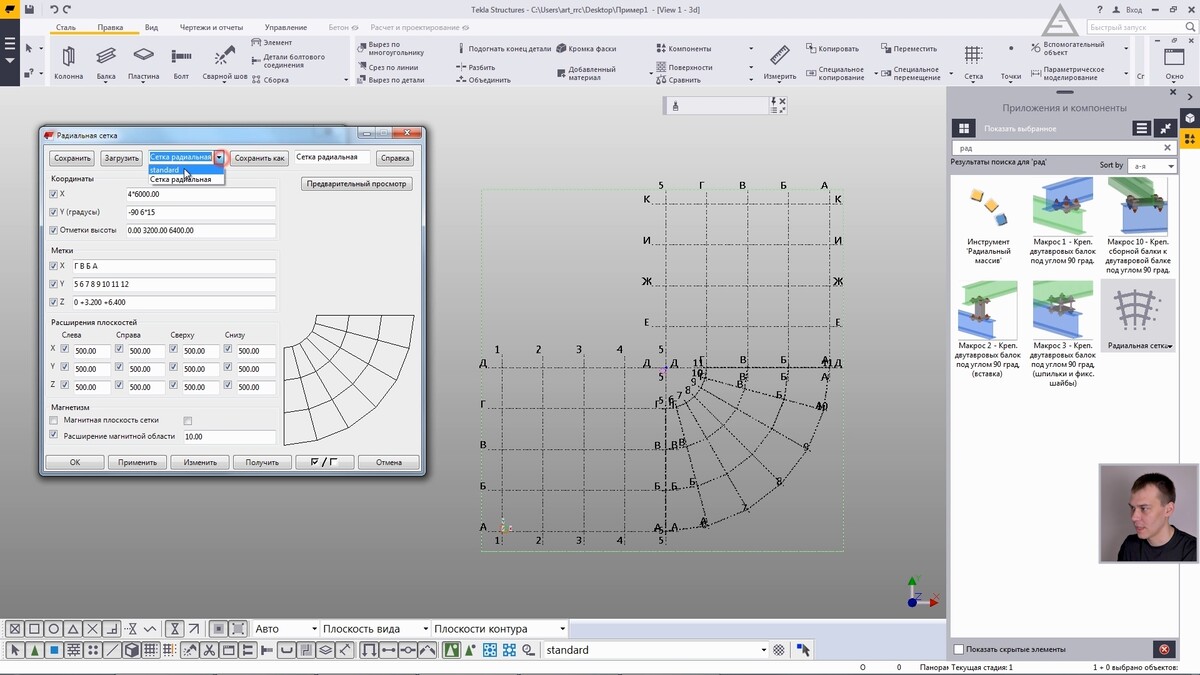Pick 'standard' from the open settings list
The width and height of the screenshot is (1200, 675).
click(166, 170)
